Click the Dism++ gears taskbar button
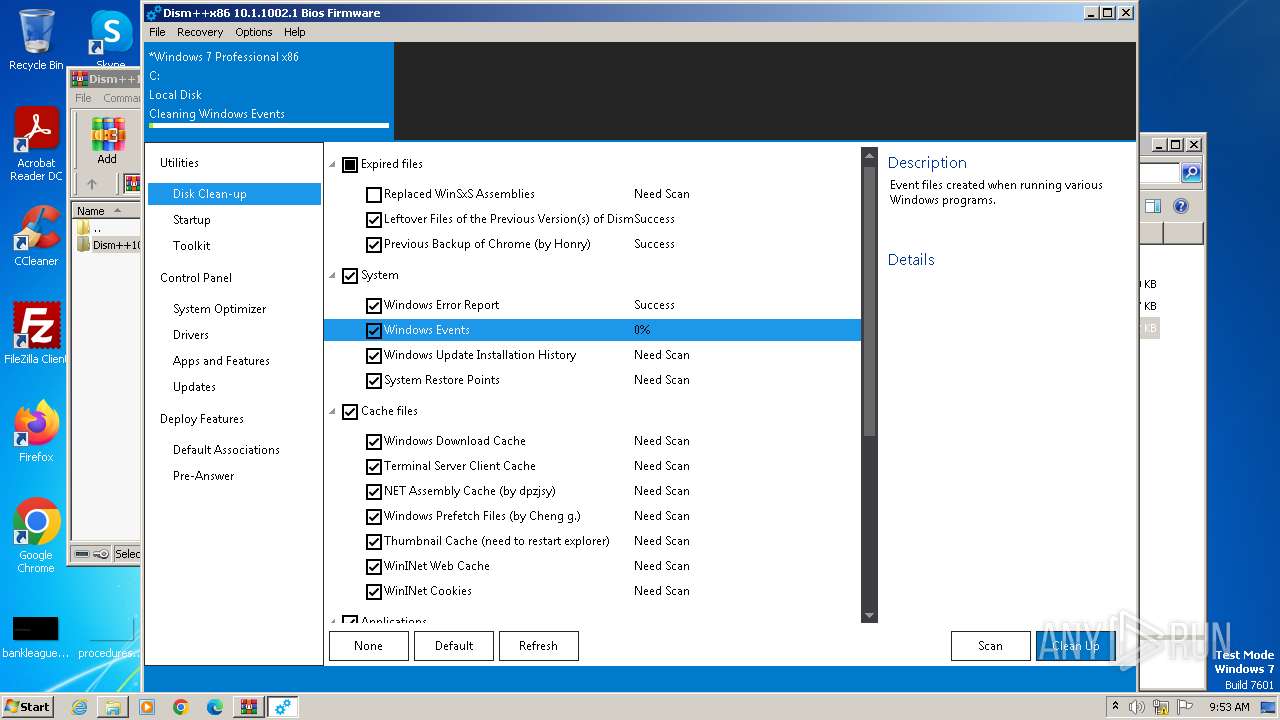 pos(282,707)
